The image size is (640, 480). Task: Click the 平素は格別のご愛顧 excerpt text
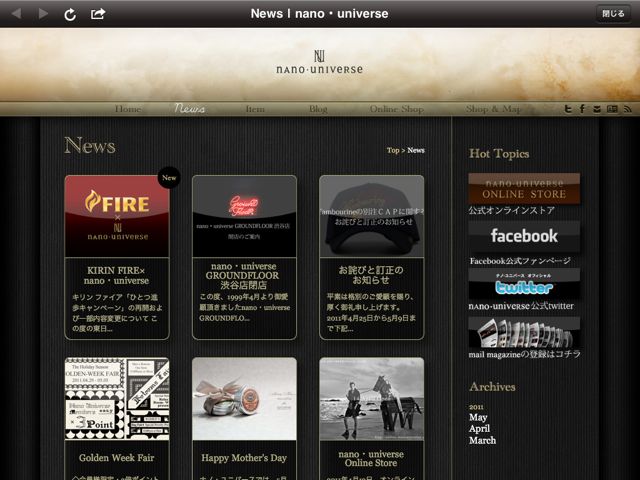(371, 313)
